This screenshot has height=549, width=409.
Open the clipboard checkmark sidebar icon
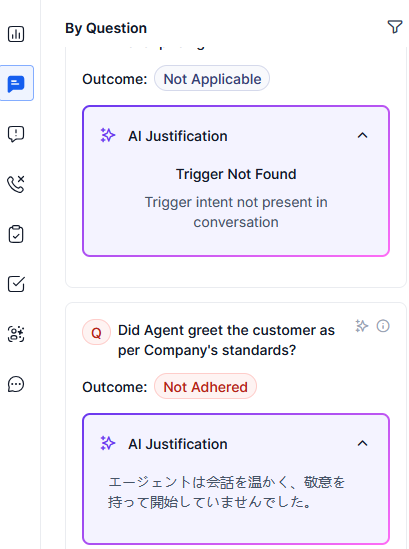point(16,234)
